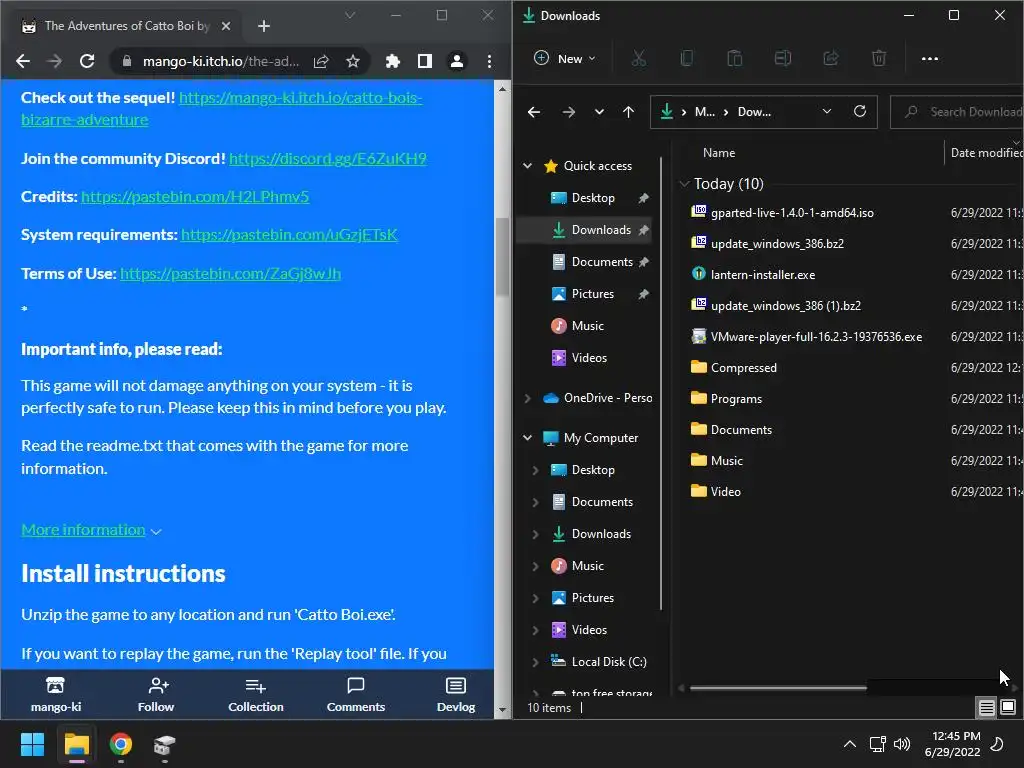Click the Rename icon in Explorer toolbar
Image resolution: width=1024 pixels, height=768 pixels.
click(x=782, y=58)
